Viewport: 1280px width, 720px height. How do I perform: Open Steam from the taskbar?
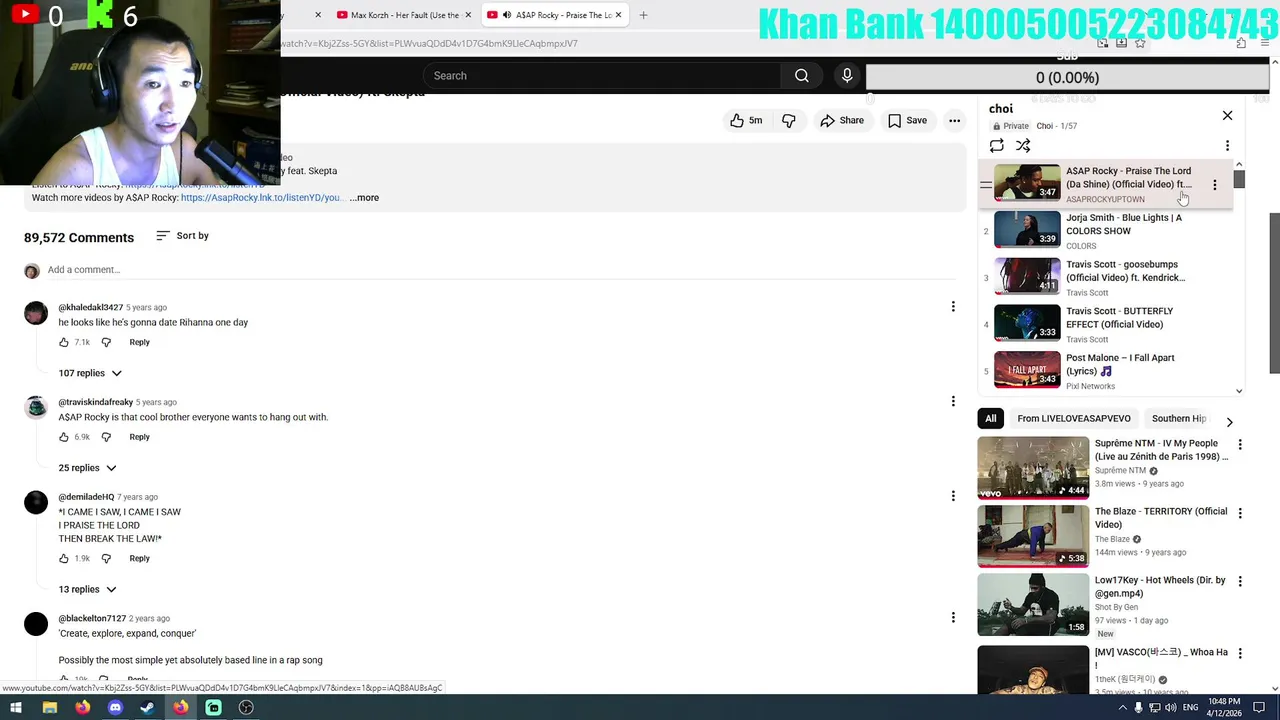click(147, 708)
